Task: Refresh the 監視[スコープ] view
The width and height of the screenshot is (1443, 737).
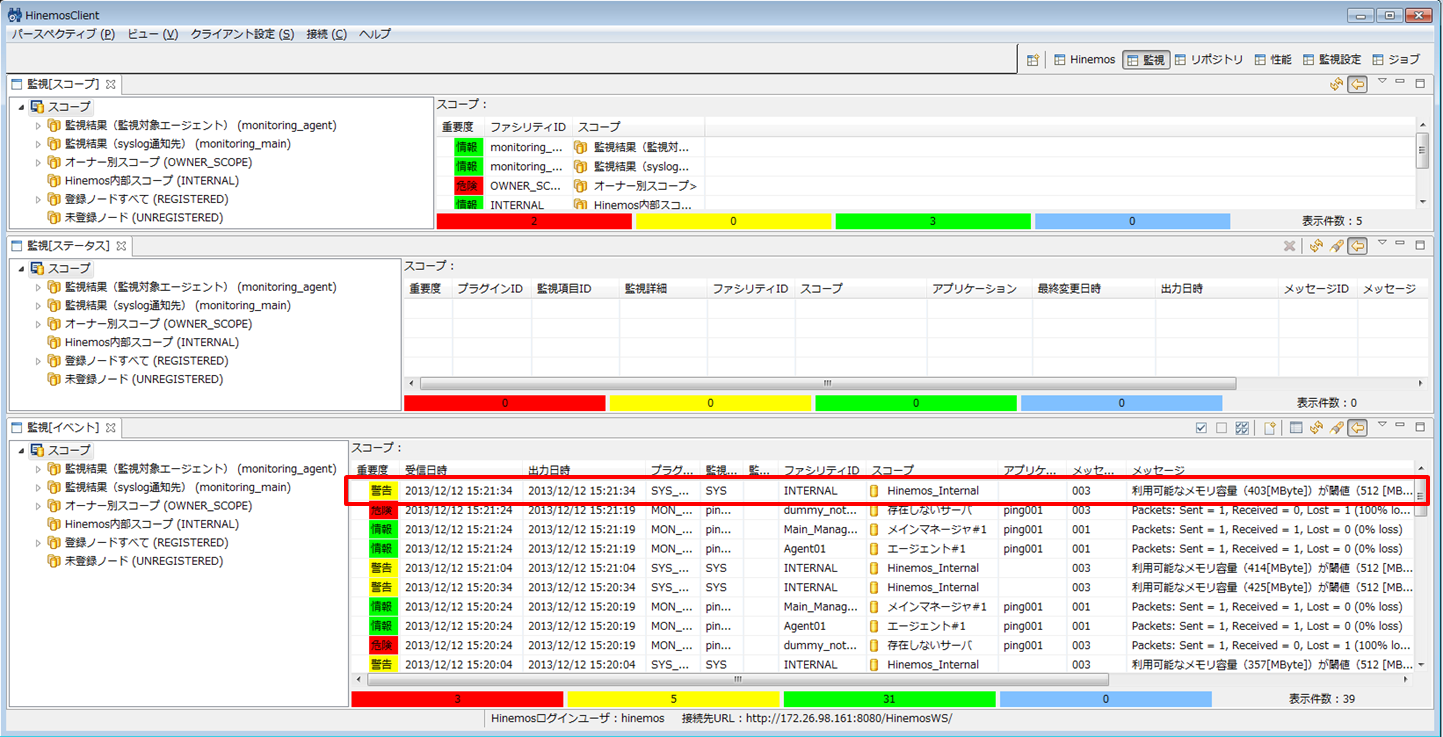Action: tap(1337, 84)
